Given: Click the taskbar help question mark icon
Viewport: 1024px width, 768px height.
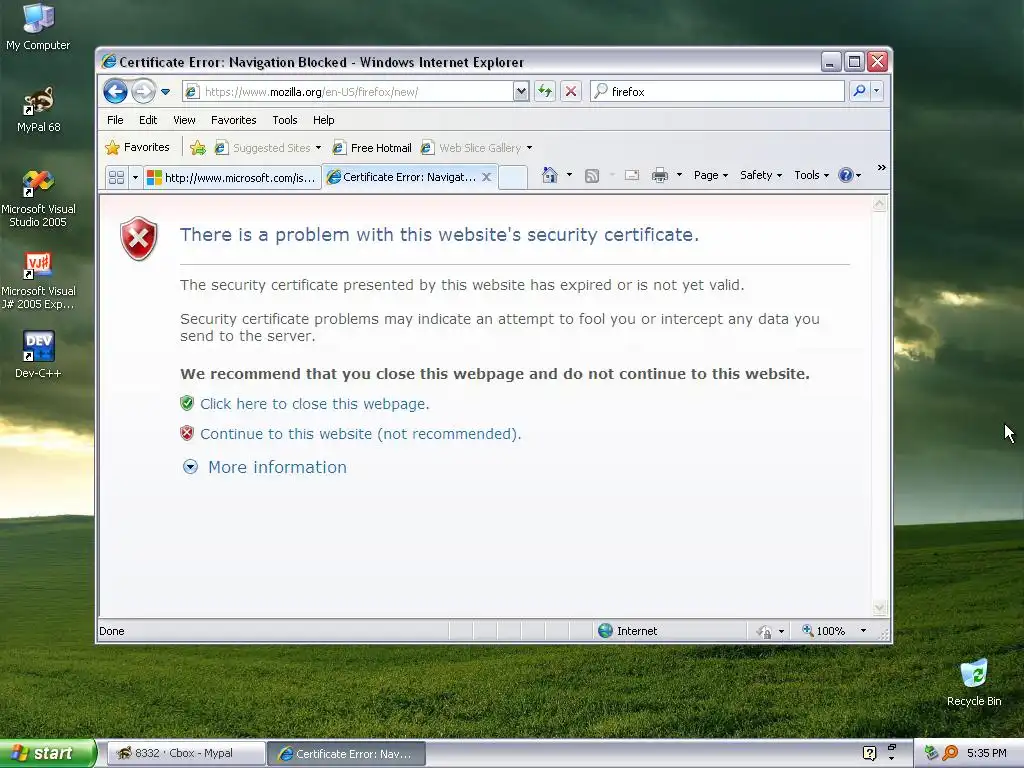Looking at the screenshot, I should tap(869, 753).
